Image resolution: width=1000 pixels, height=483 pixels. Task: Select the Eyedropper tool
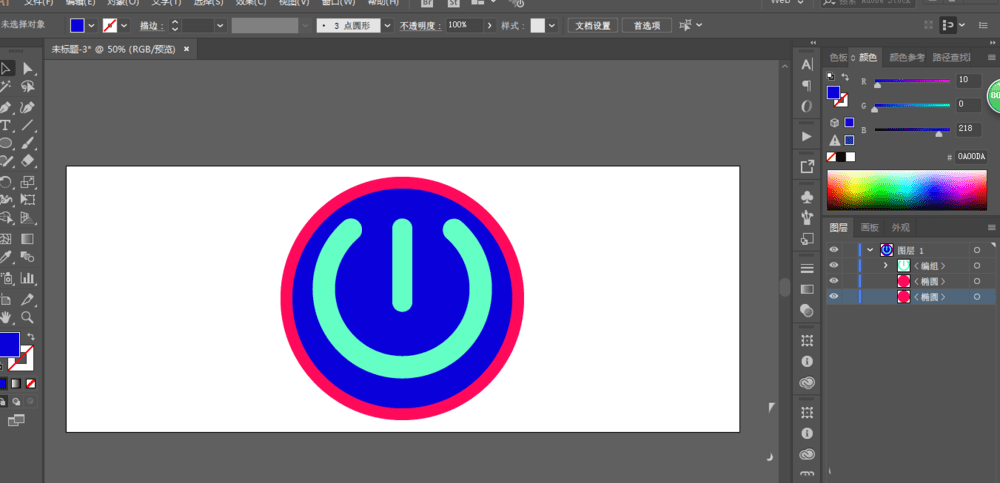click(6, 257)
